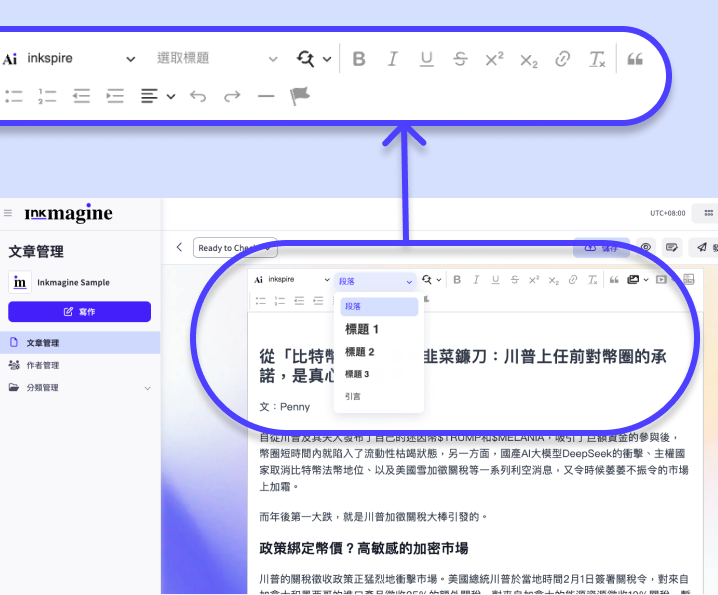The width and height of the screenshot is (718, 595).
Task: Undo using the enlarged toolbar arrow
Action: coord(198,96)
